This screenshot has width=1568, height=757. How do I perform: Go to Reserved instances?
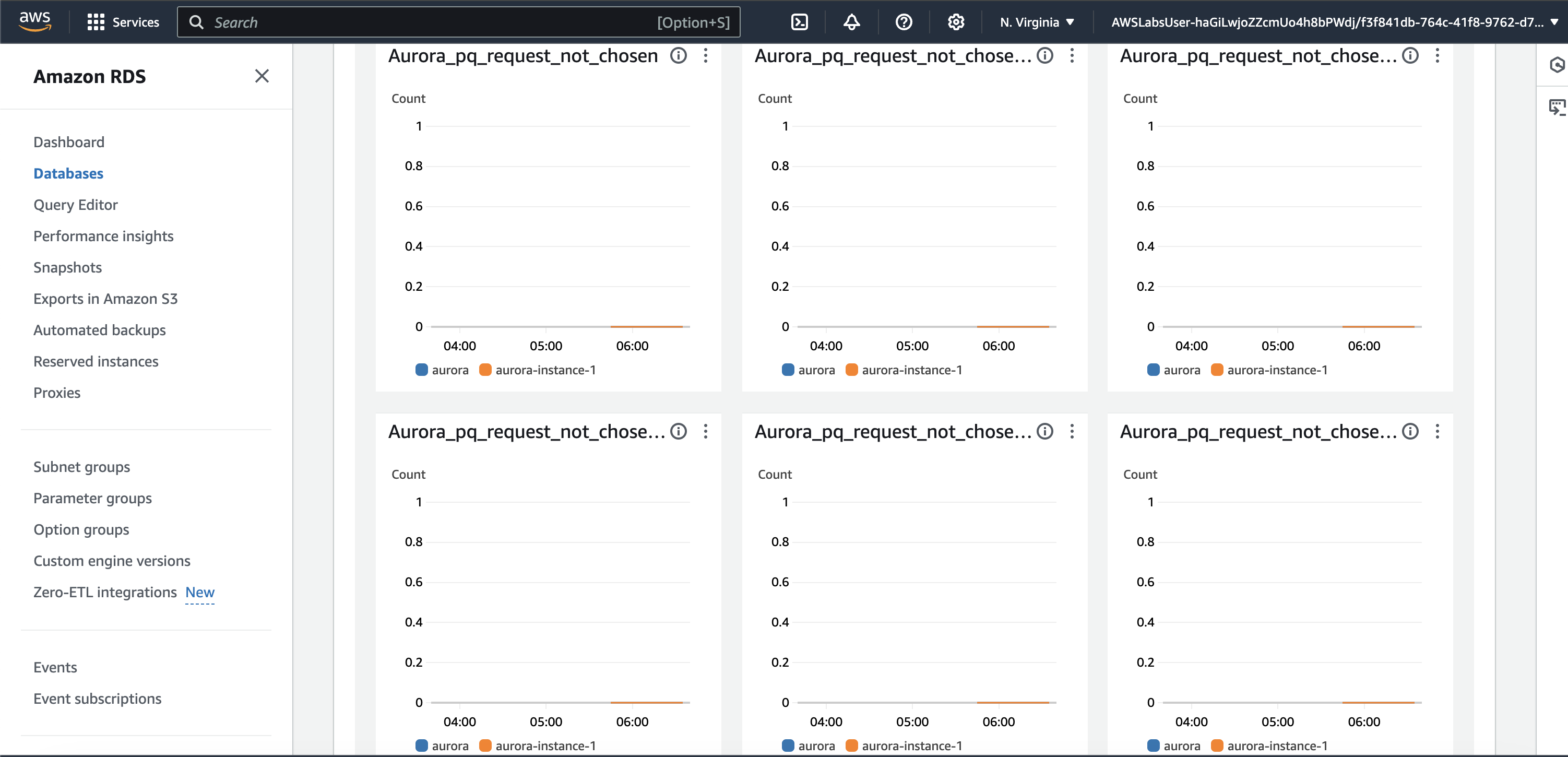[x=96, y=361]
